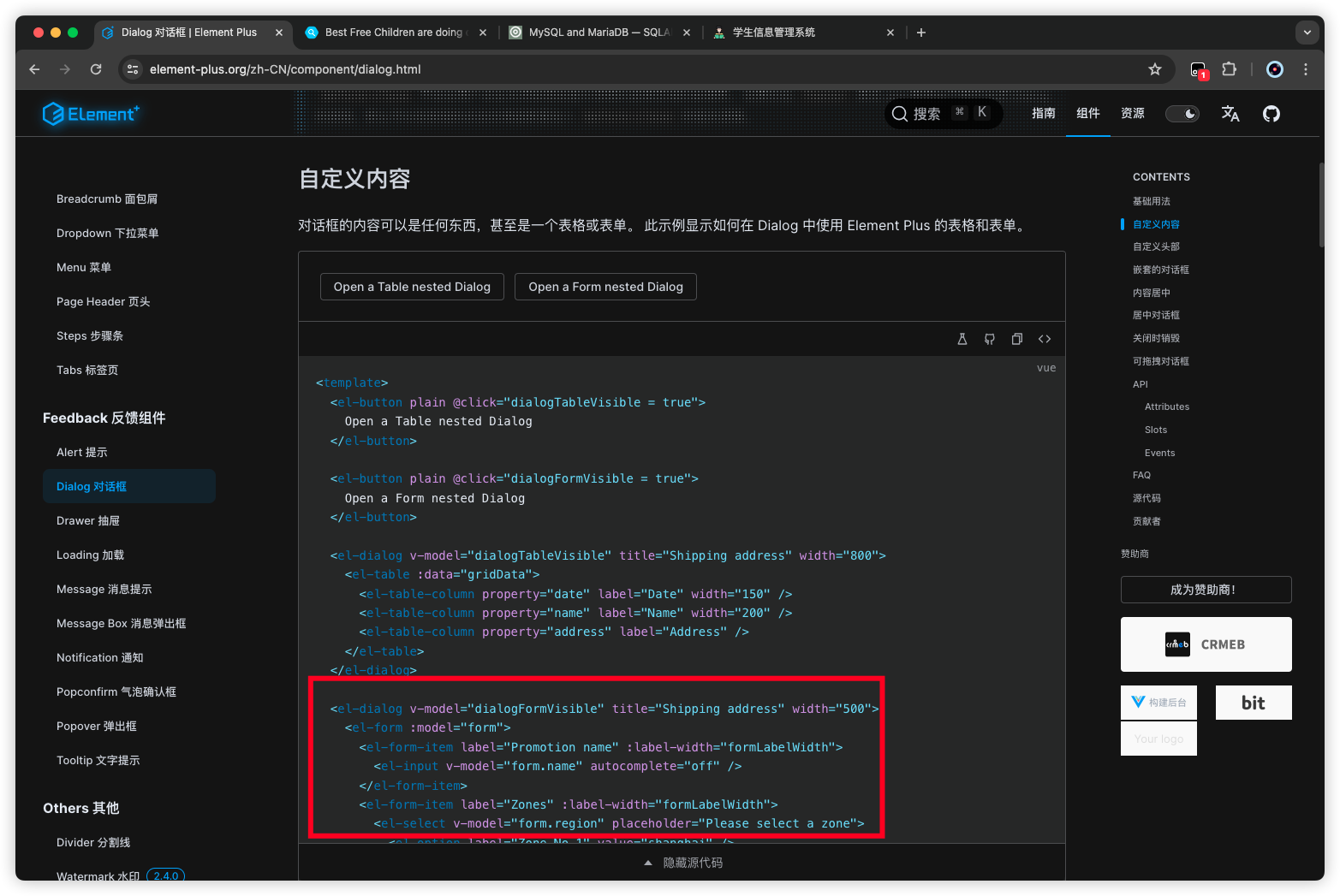The width and height of the screenshot is (1340, 896).
Task: Click the extension icon with red badge
Action: pos(1199,70)
